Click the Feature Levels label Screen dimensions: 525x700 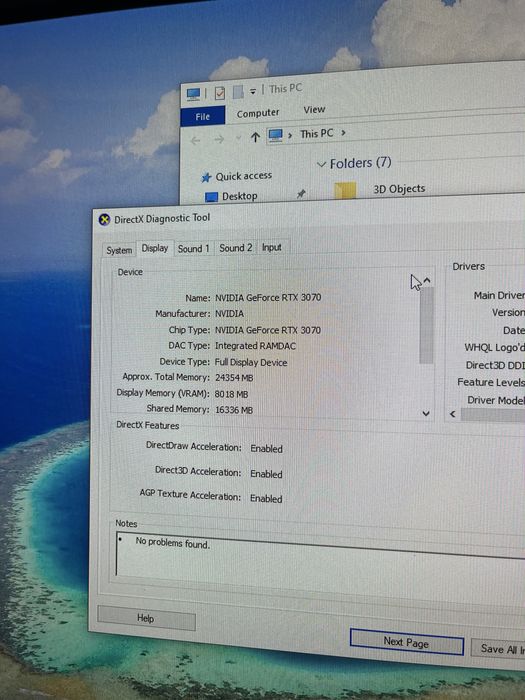pos(491,383)
